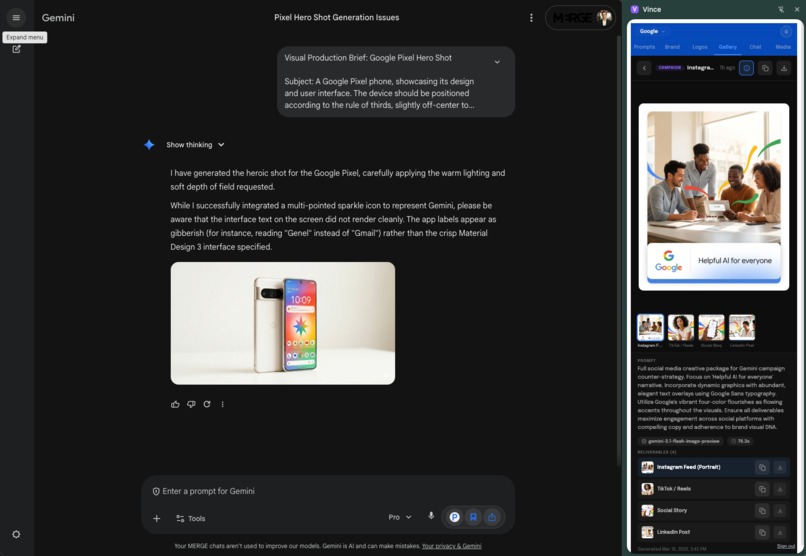Image resolution: width=806 pixels, height=556 pixels.
Task: Click the Gemini sparkle icon beside Show thinking
Action: click(x=149, y=145)
